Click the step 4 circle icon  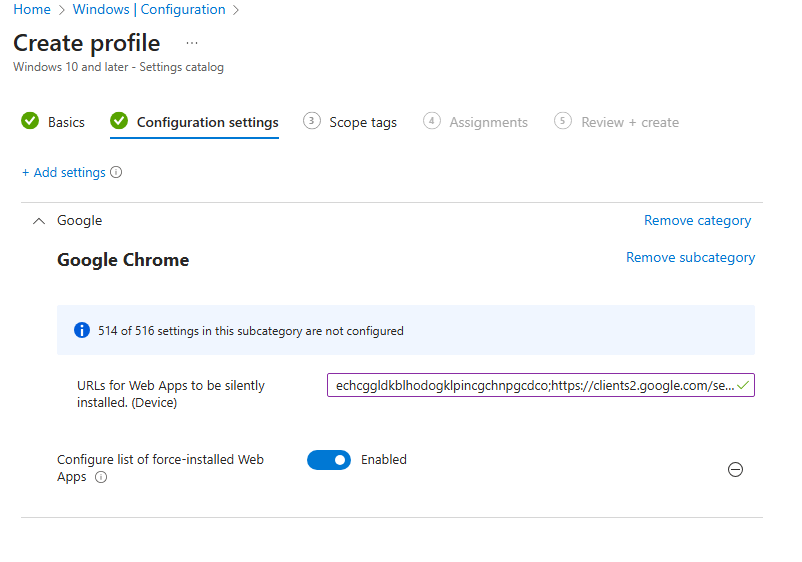[x=432, y=121]
